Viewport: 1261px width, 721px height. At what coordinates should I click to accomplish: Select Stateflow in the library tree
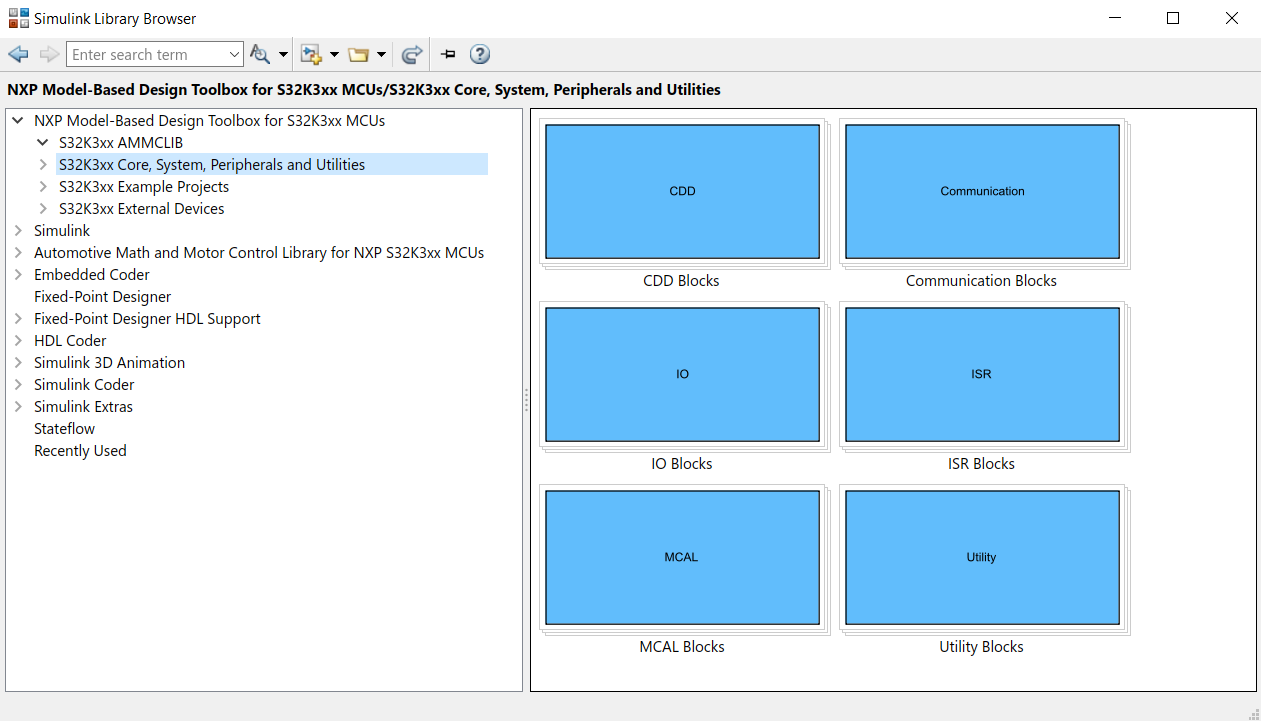(x=64, y=428)
